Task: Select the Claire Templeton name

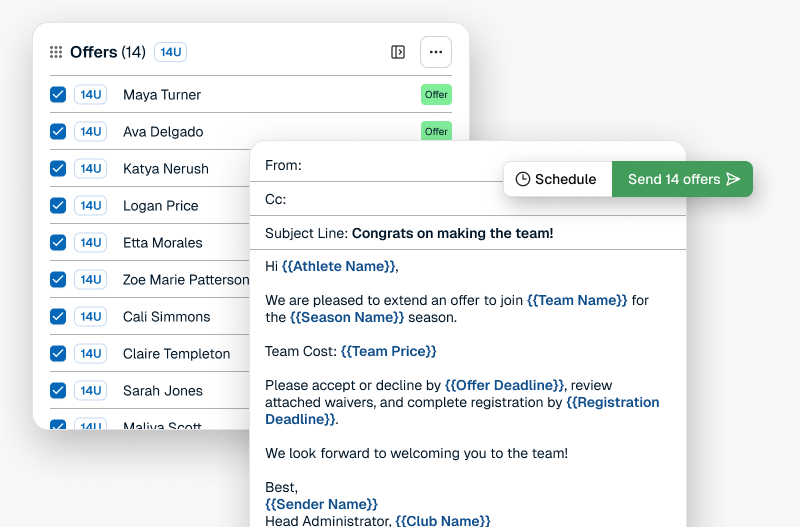Action: click(177, 354)
